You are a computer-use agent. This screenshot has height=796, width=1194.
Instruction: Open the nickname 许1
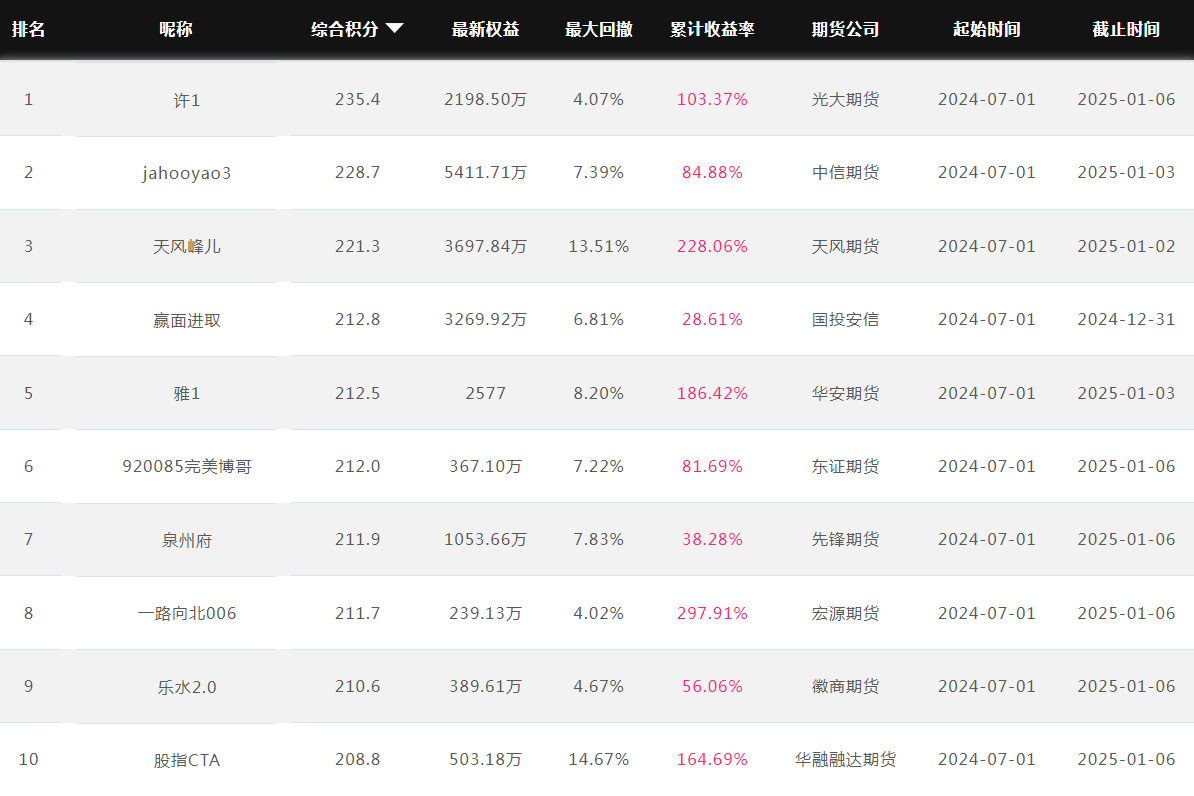click(x=187, y=100)
